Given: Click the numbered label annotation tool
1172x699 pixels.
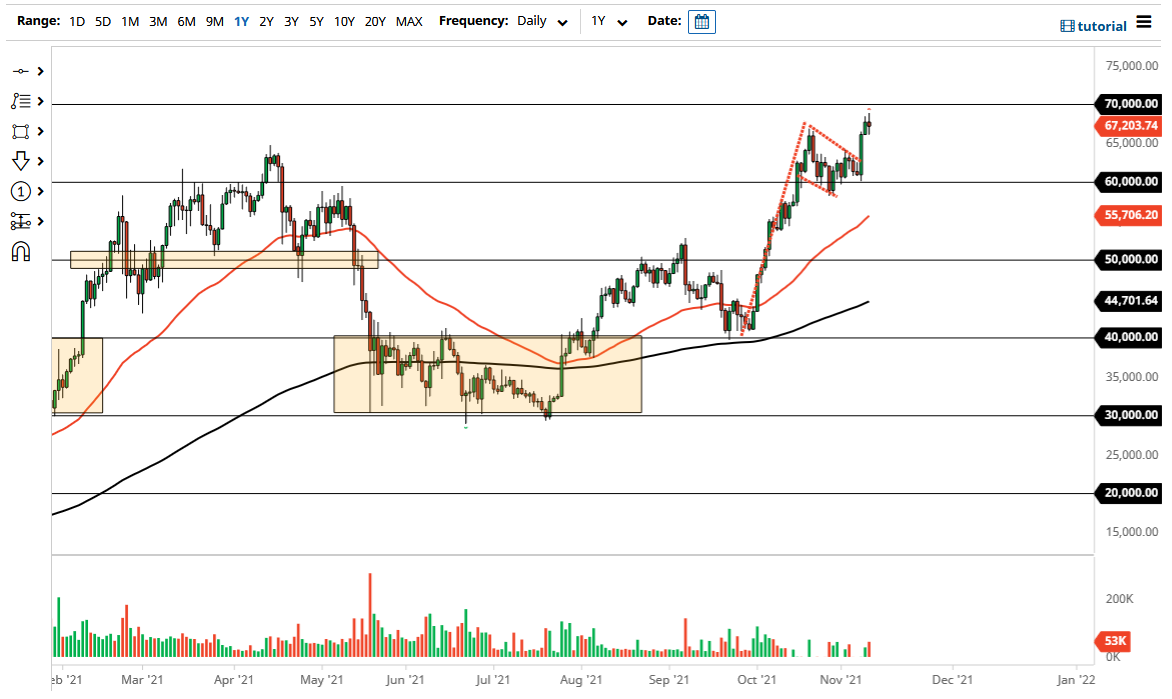Looking at the screenshot, I should pyautogui.click(x=20, y=191).
